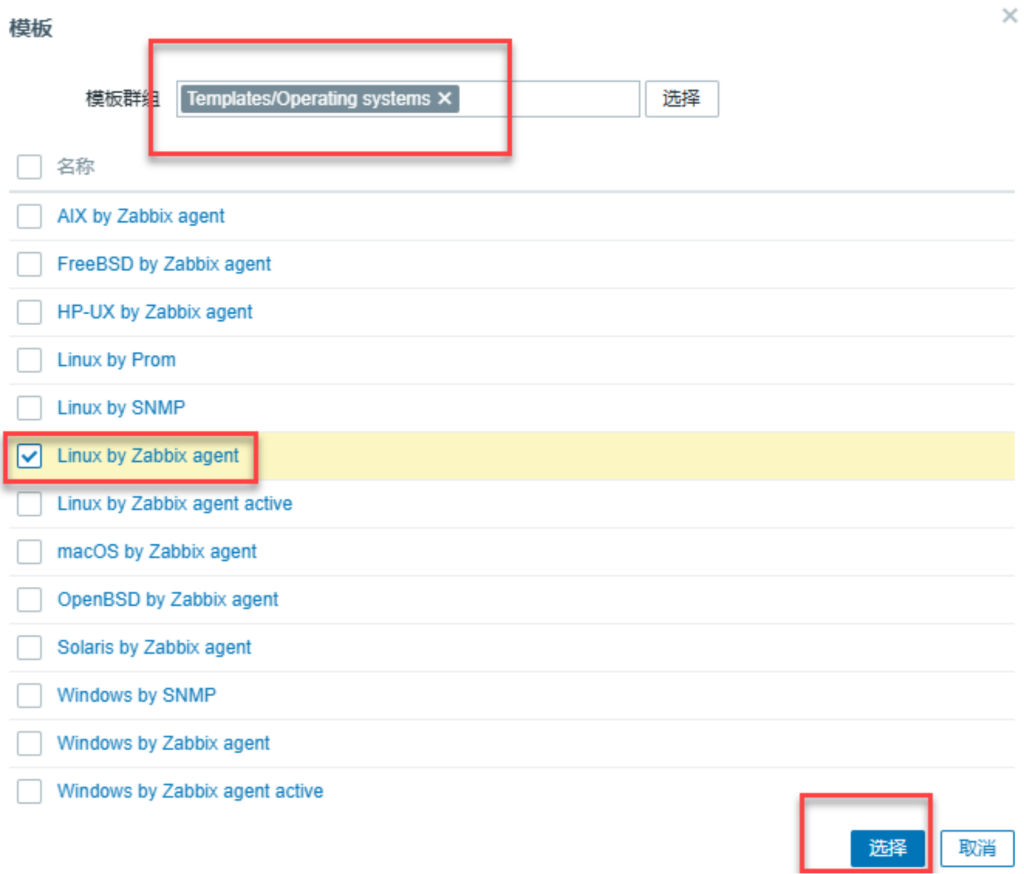Remove the Templates/Operating systems tag

445,98
